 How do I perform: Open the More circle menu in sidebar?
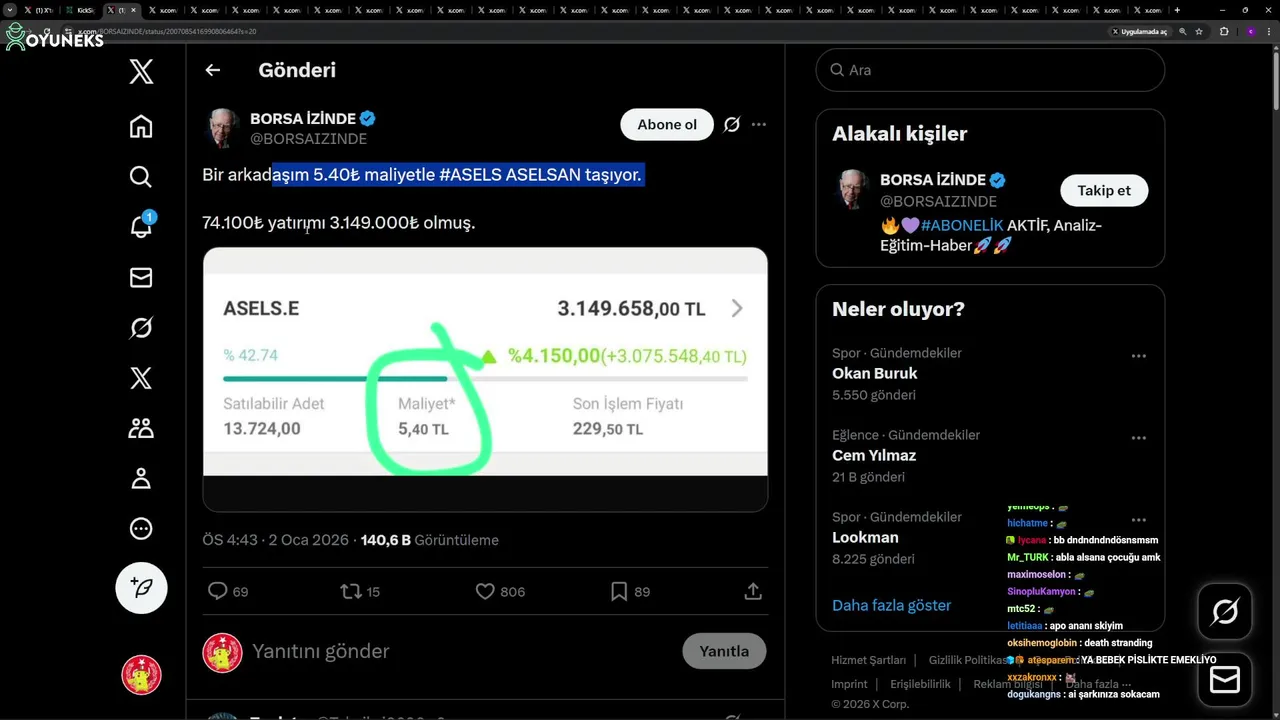tap(141, 529)
